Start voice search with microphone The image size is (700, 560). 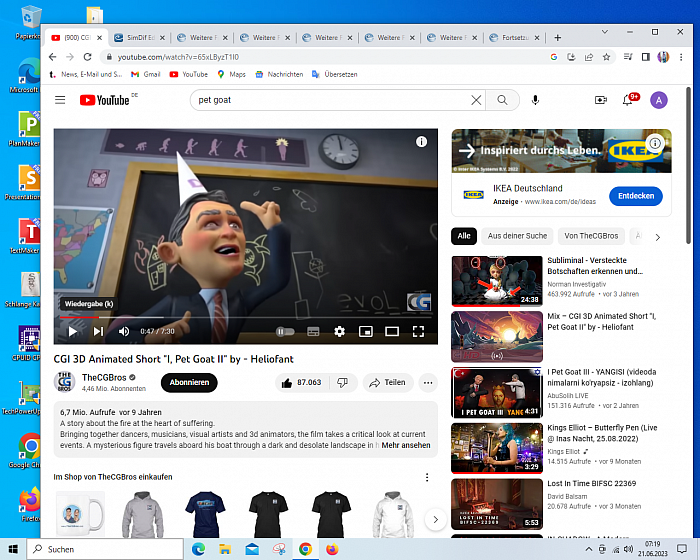(x=535, y=100)
